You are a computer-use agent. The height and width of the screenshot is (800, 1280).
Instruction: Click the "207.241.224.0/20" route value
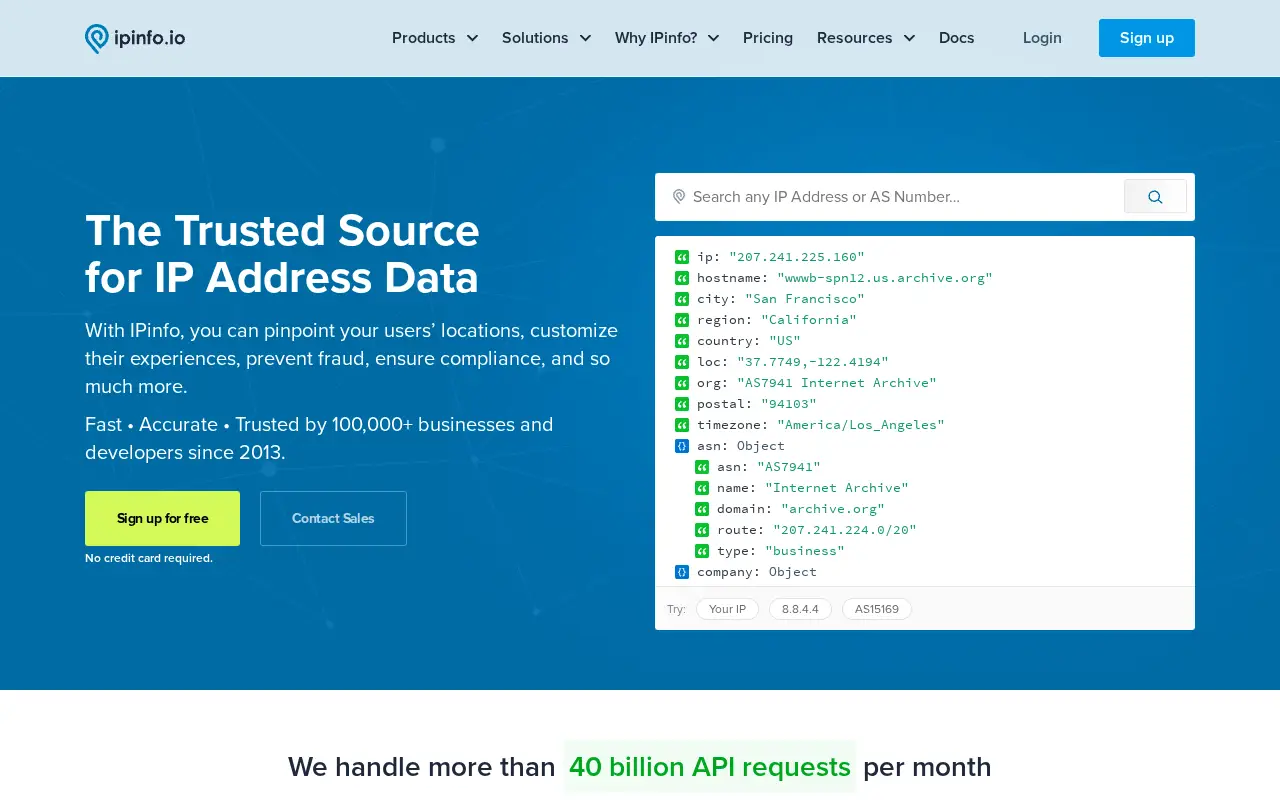click(x=845, y=530)
